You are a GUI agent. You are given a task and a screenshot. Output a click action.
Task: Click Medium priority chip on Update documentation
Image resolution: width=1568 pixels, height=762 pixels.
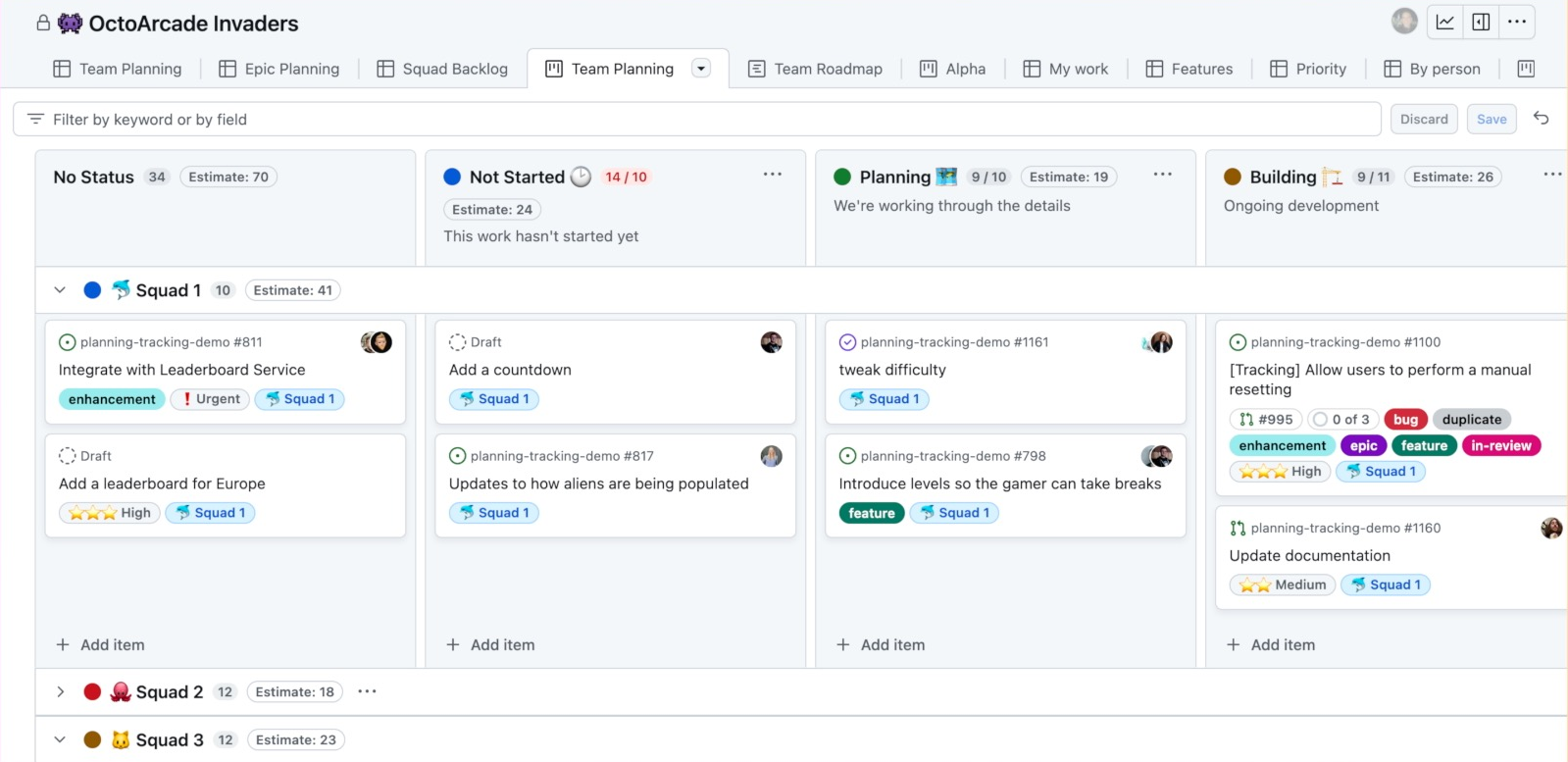coord(1283,584)
